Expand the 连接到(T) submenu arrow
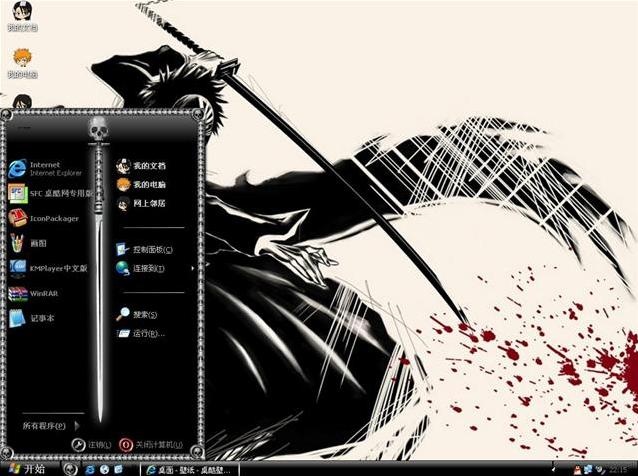 (x=192, y=268)
